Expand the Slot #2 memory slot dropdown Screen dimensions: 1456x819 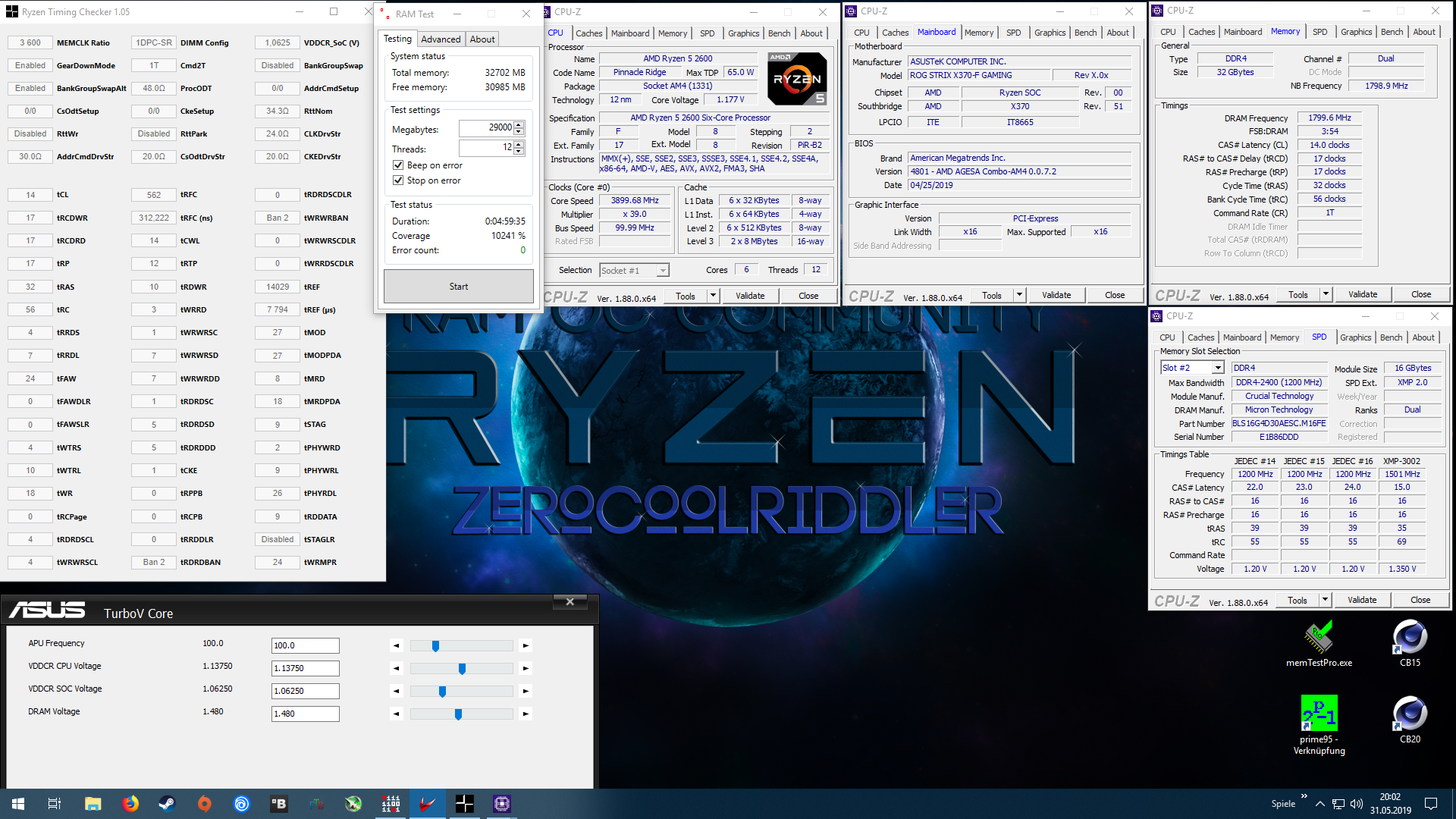click(x=1218, y=368)
